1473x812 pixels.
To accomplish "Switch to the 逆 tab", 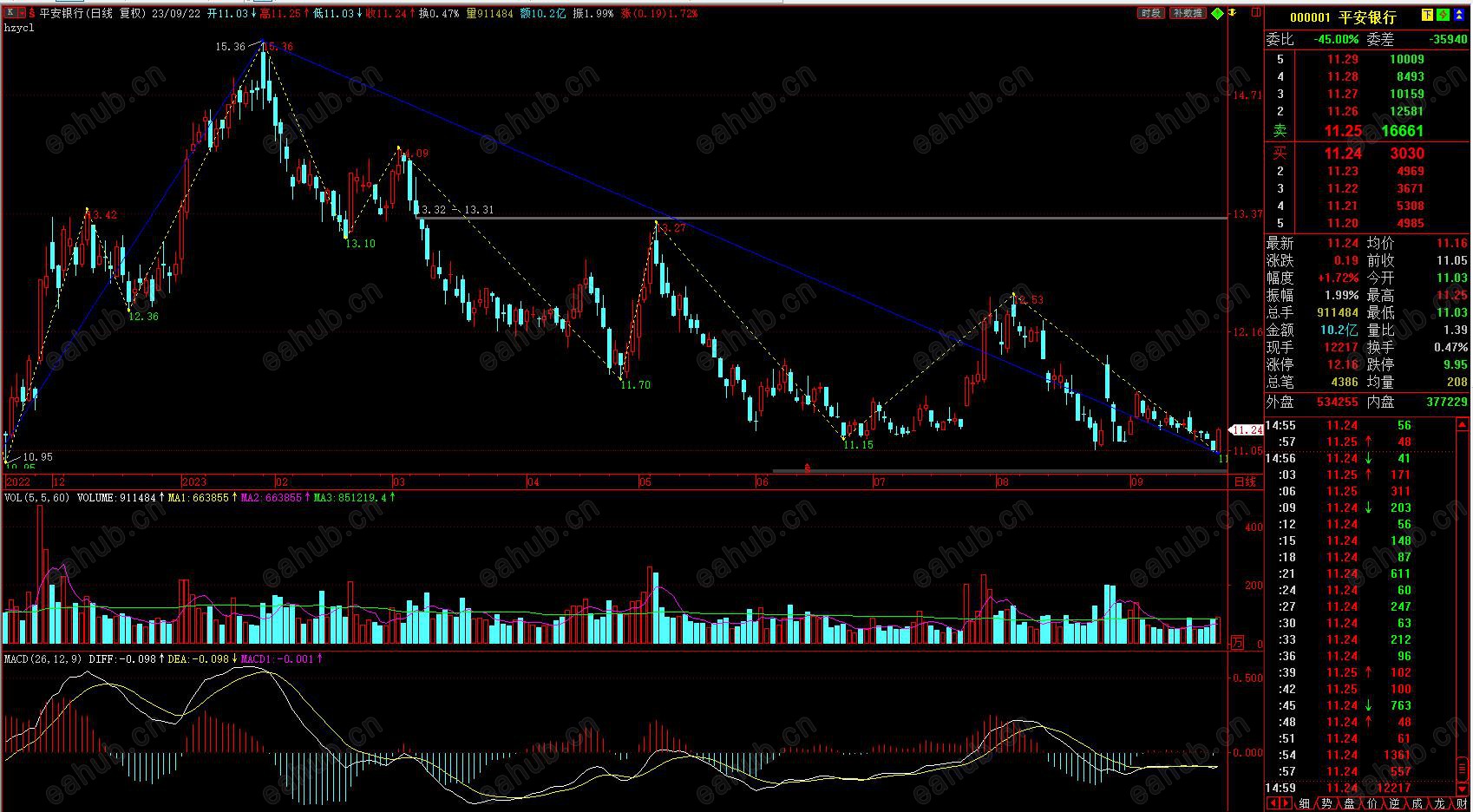I will [1395, 804].
